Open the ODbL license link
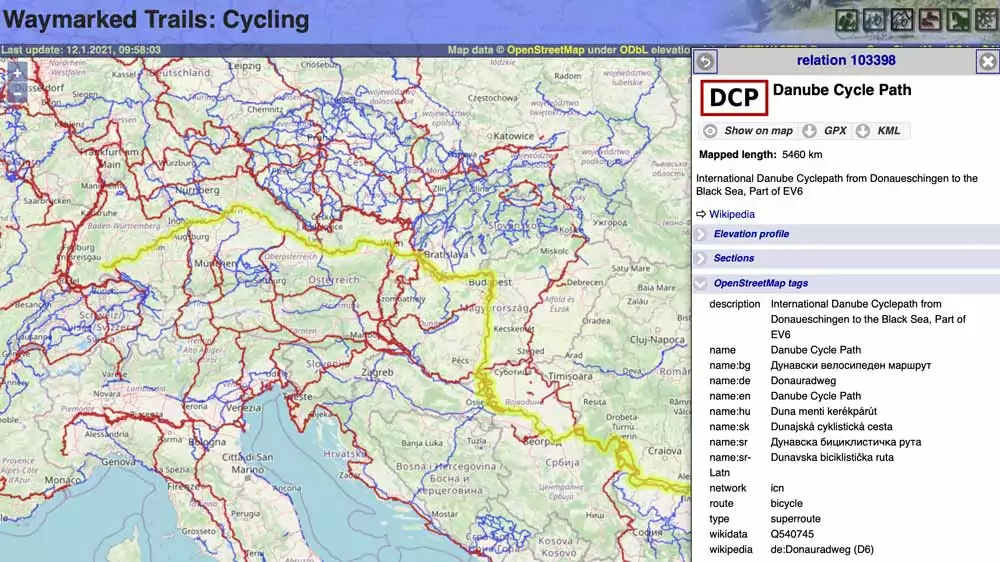This screenshot has width=1000, height=562. pos(633,50)
